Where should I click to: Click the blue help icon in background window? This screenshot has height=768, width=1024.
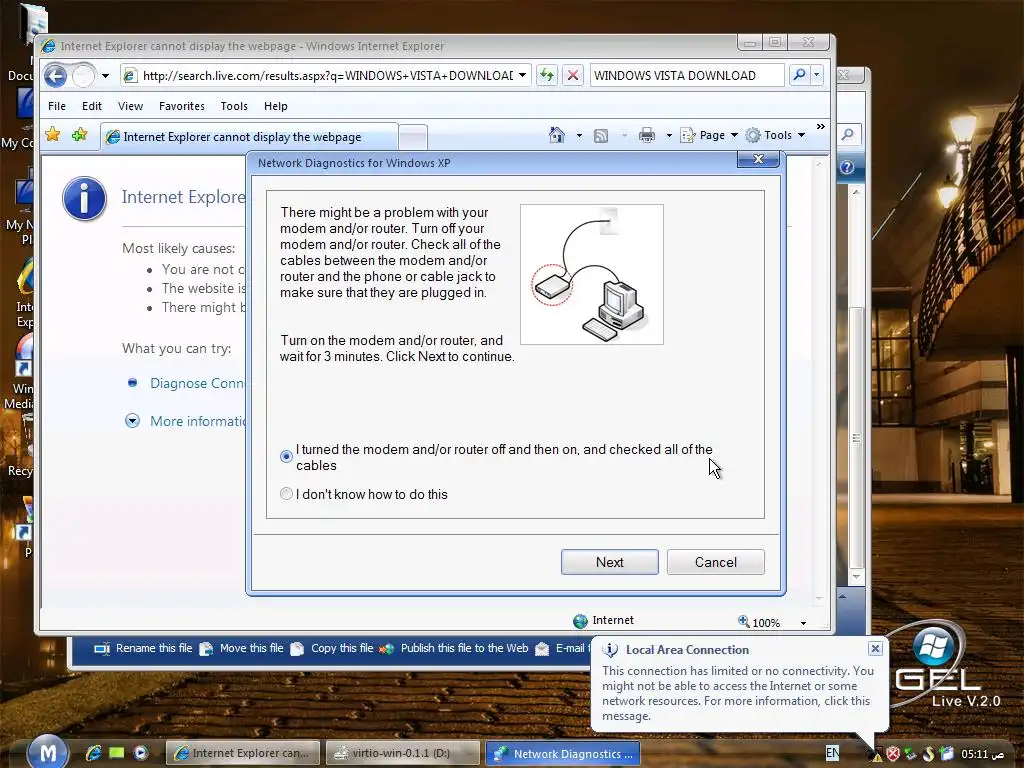pyautogui.click(x=847, y=167)
